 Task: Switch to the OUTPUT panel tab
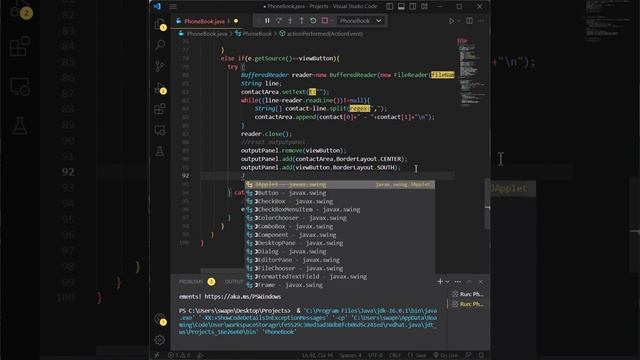(234, 282)
